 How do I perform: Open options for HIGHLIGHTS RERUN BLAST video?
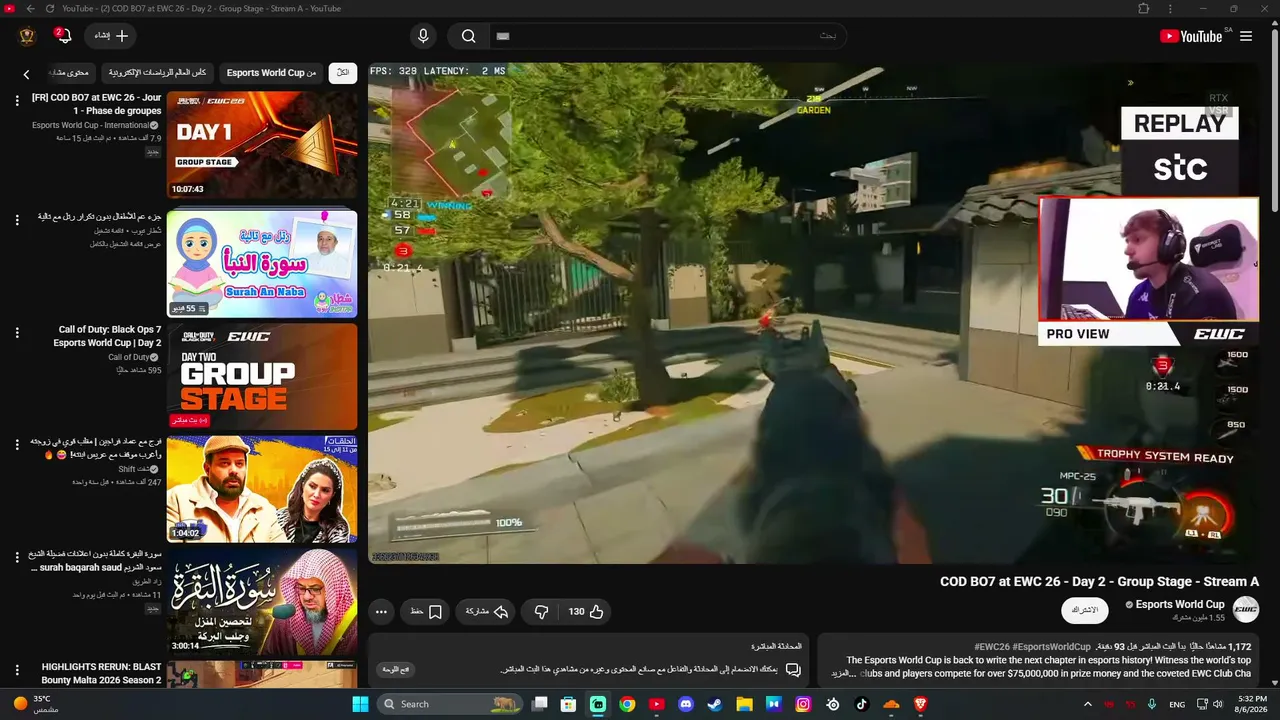tap(17, 670)
